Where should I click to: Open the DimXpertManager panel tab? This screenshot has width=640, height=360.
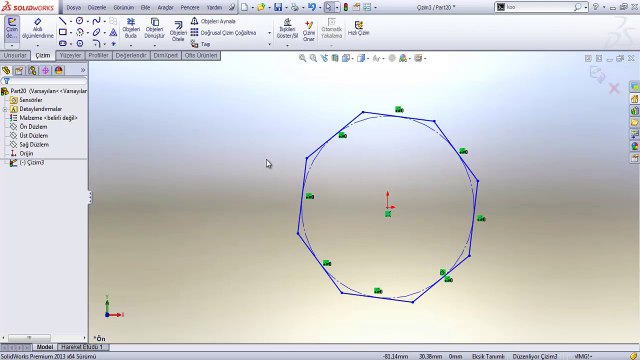click(45, 71)
